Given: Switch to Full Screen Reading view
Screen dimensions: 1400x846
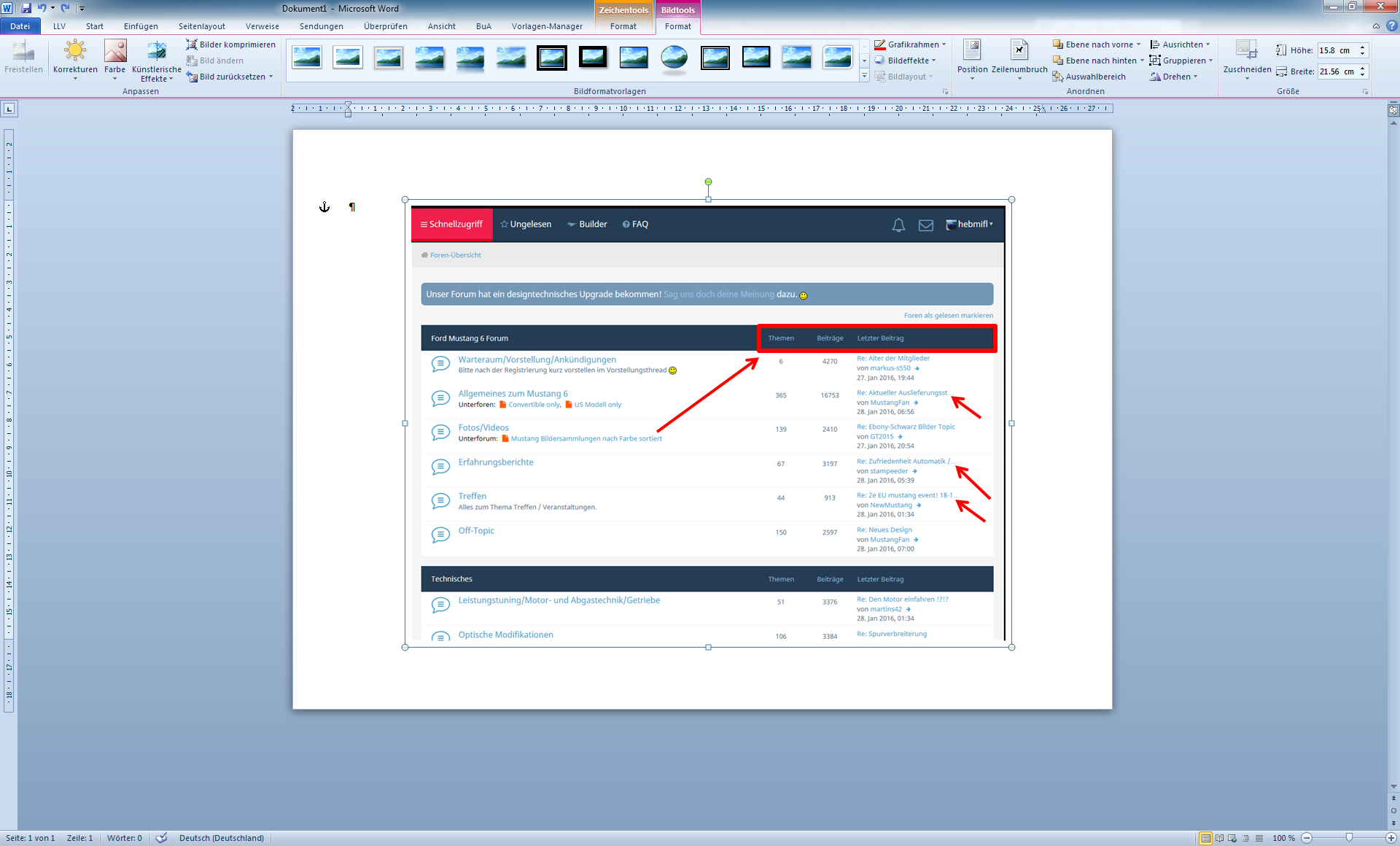Looking at the screenshot, I should (x=1219, y=838).
